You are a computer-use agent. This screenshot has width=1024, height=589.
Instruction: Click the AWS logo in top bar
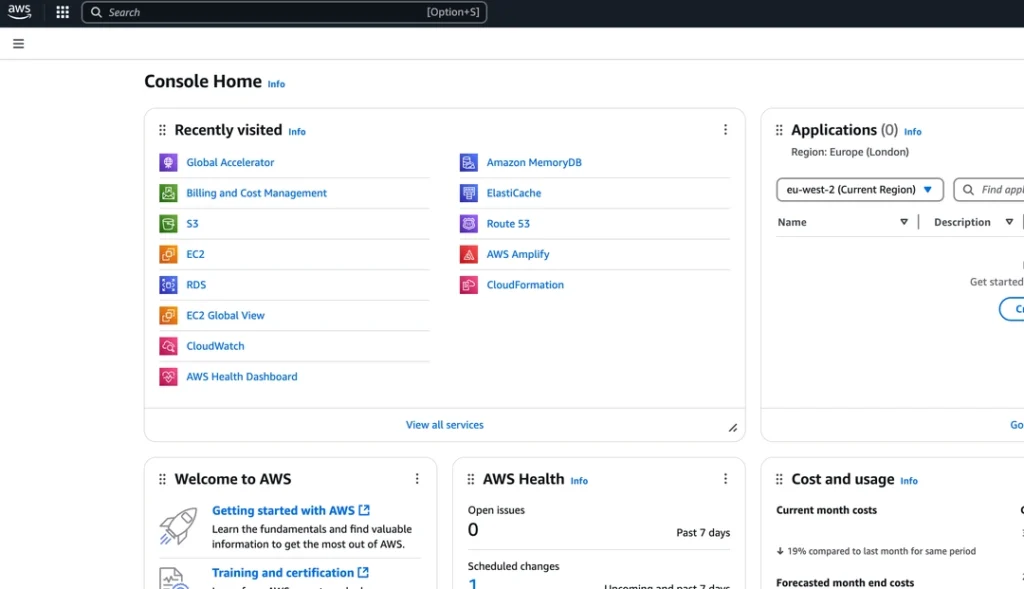tap(20, 12)
